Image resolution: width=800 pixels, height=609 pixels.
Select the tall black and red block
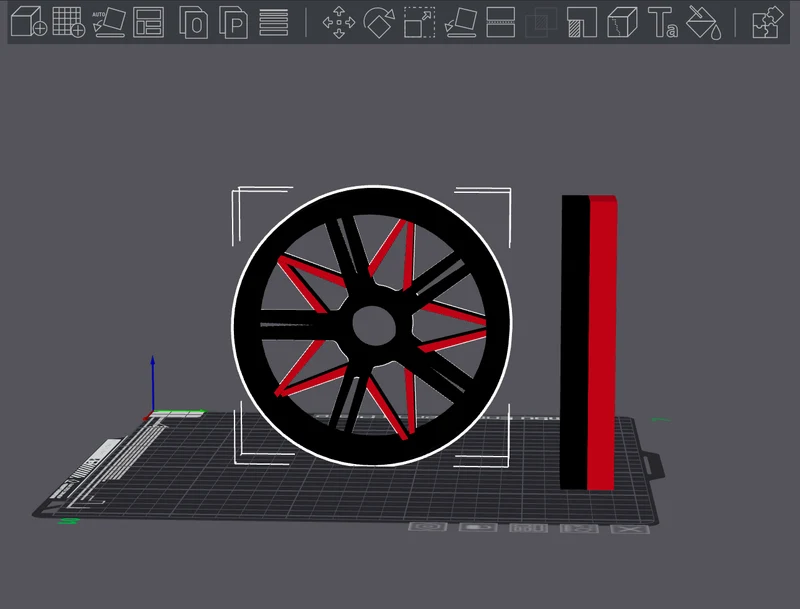coord(589,342)
